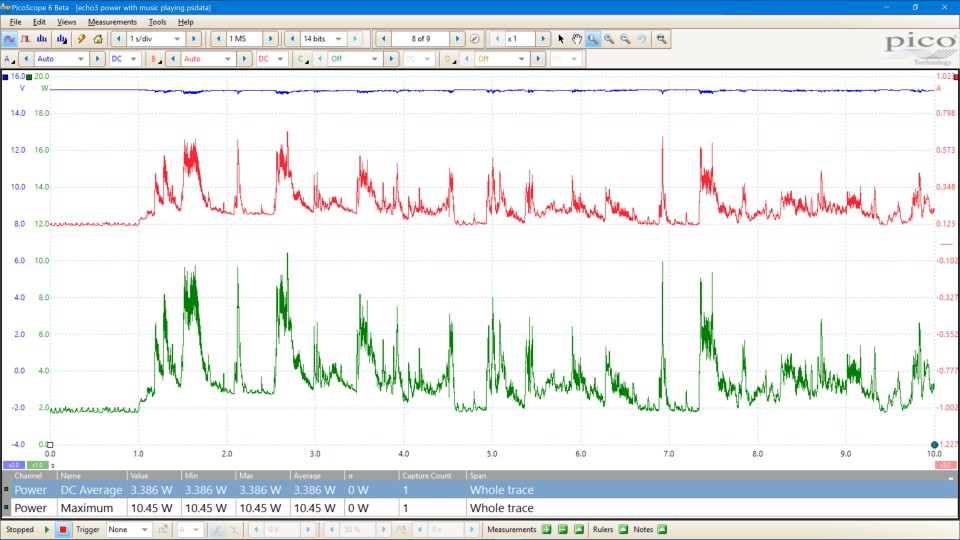Select the arrow pointer selection tool
The image size is (960, 540).
coord(561,39)
